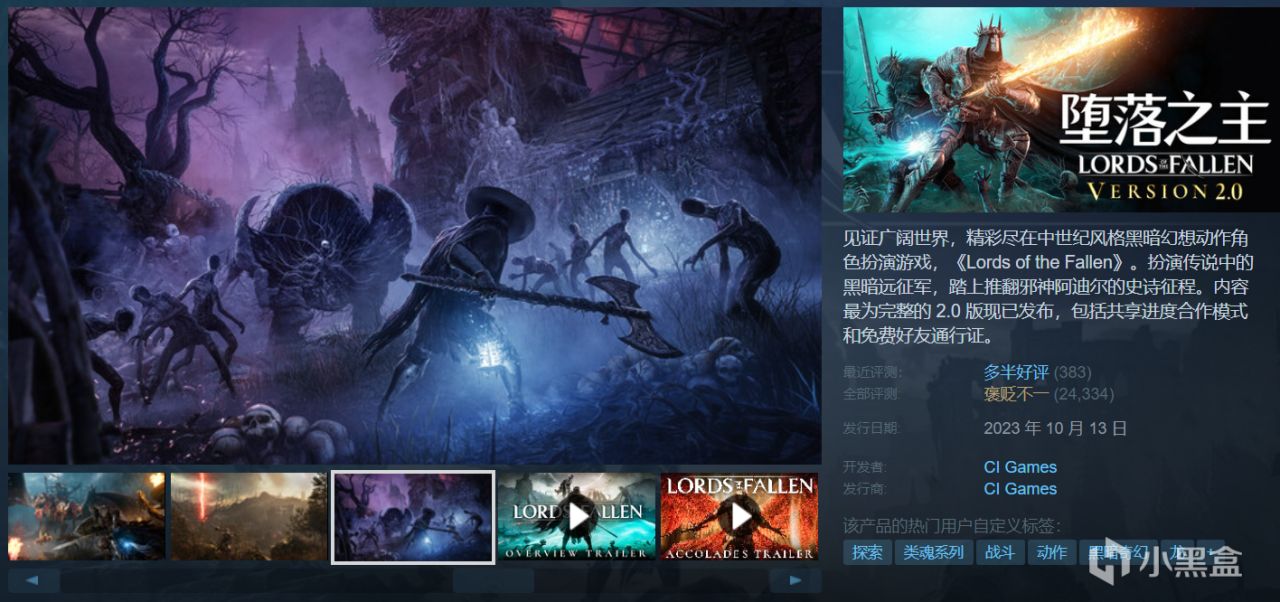Click the 开发者 label
This screenshot has height=602, width=1280.
pos(865,467)
